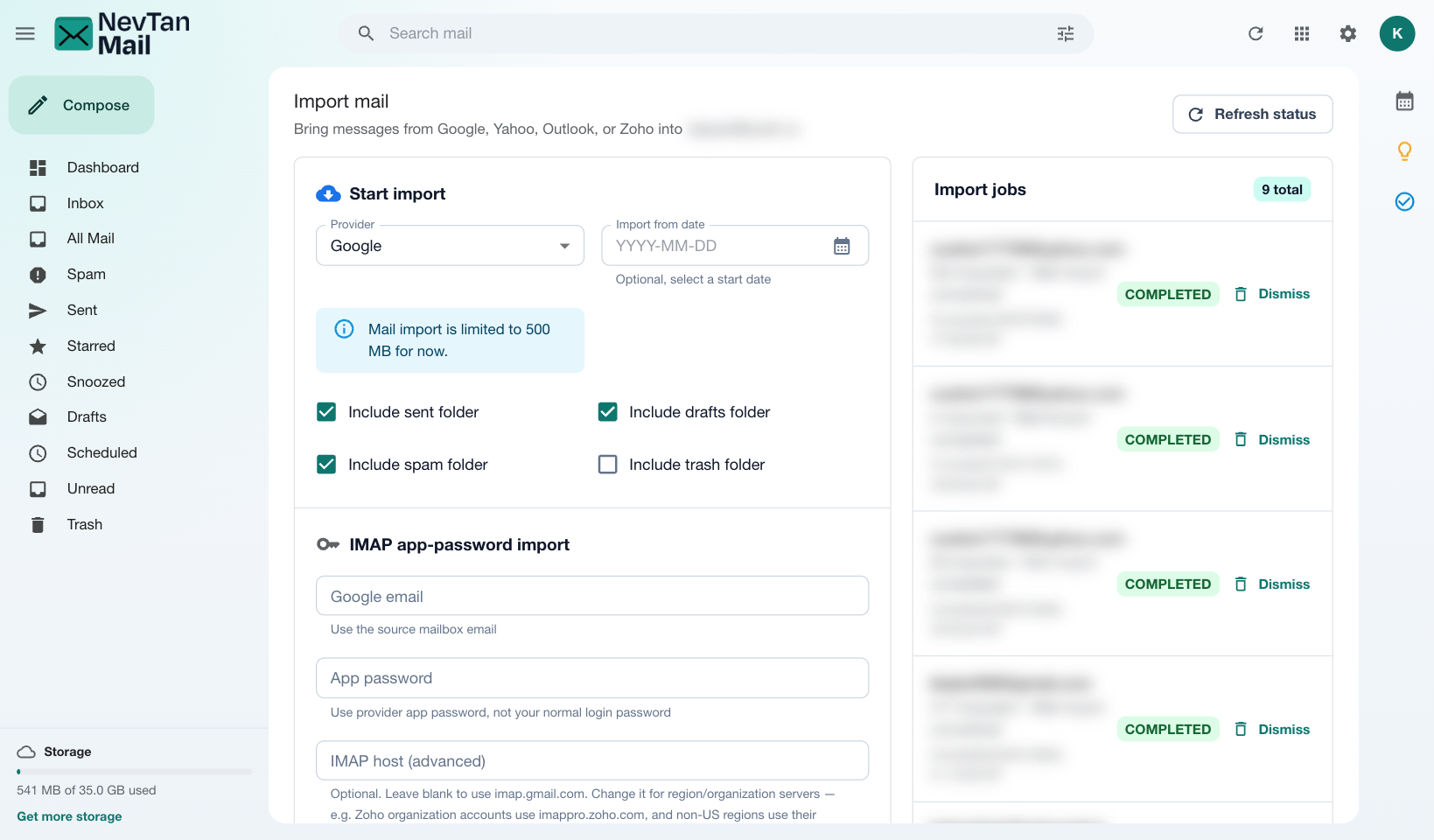The height and width of the screenshot is (840, 1434).
Task: Open the Inbox folder
Action: coord(85,203)
